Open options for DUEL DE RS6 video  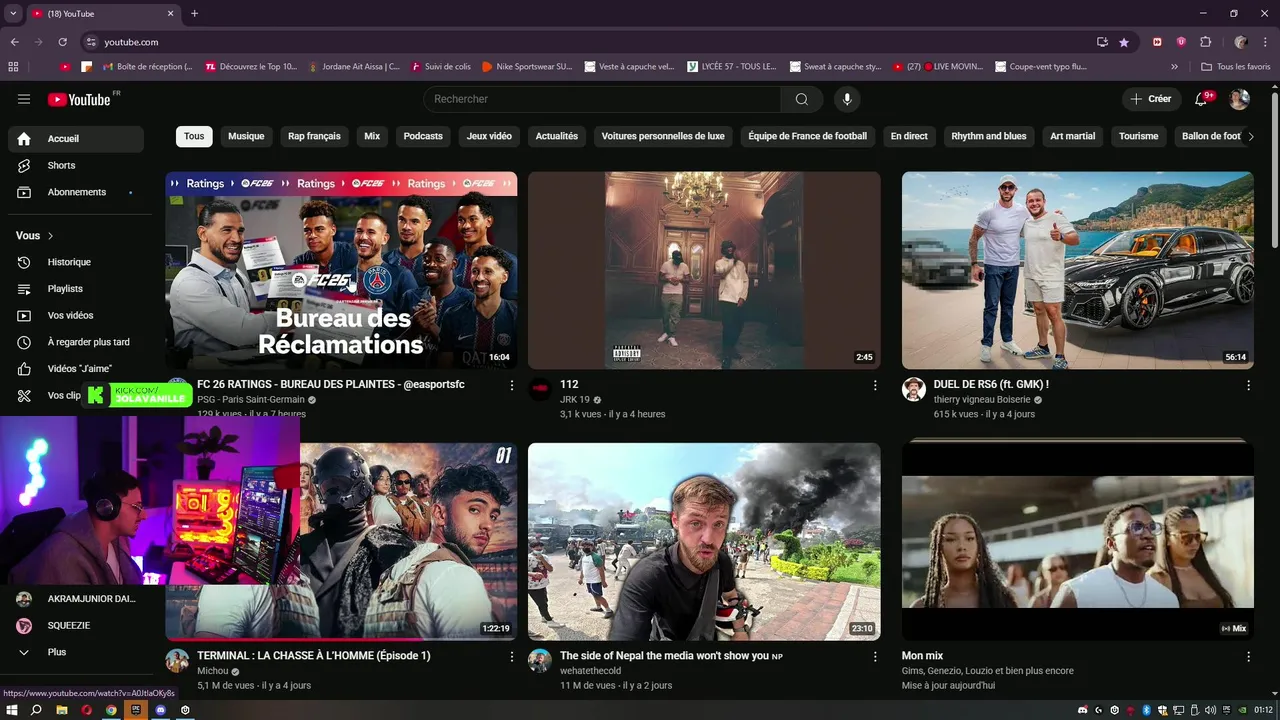click(x=1248, y=385)
